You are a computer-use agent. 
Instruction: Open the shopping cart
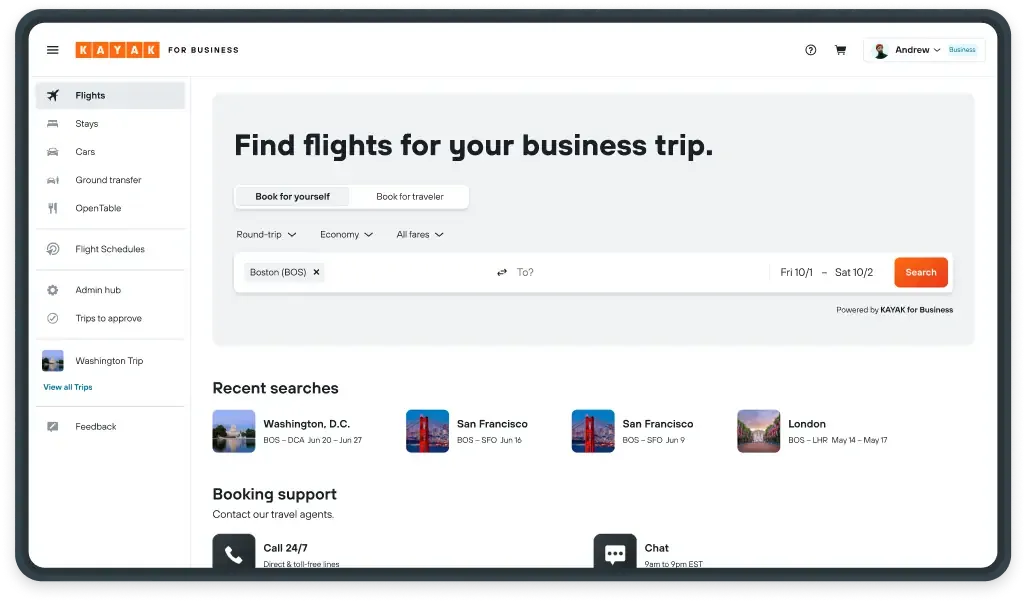coord(840,50)
